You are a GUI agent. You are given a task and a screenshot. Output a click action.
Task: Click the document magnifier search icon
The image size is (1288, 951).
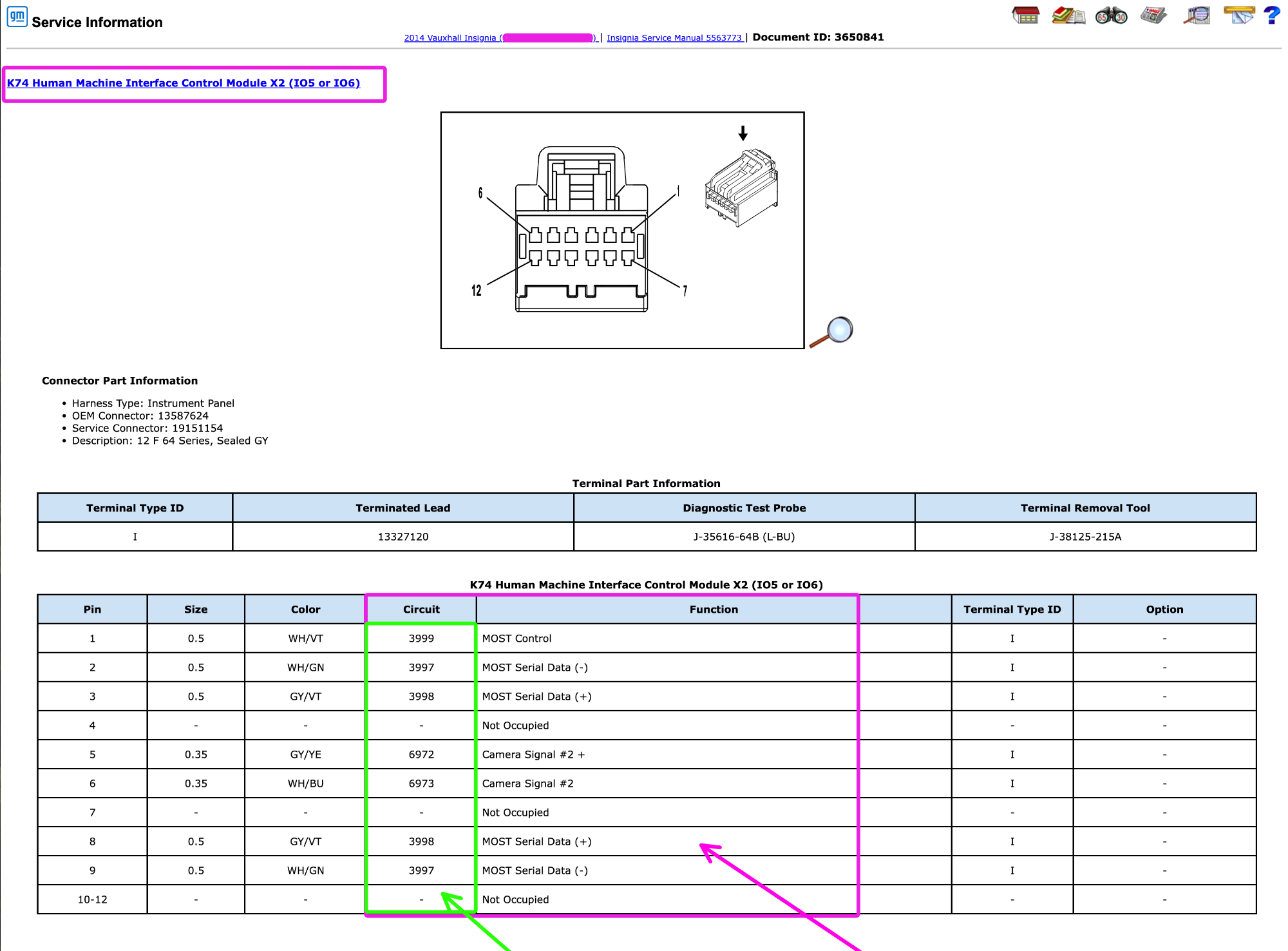[1197, 15]
